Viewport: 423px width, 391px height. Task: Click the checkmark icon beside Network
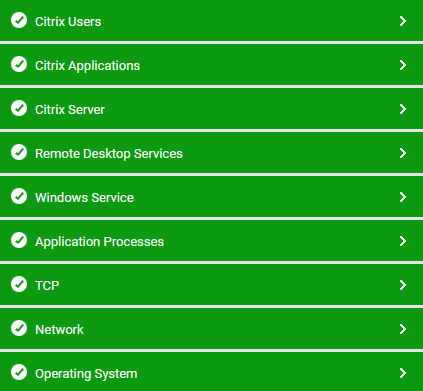[19, 328]
